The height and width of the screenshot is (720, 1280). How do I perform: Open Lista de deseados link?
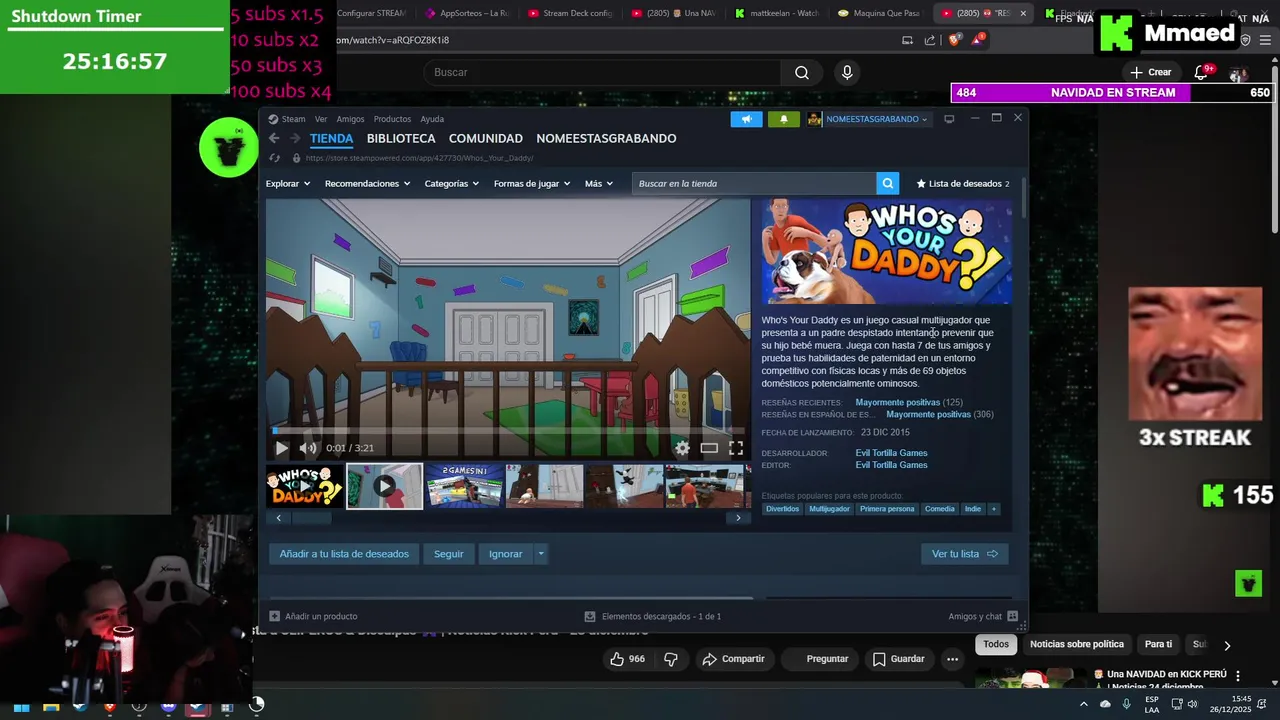pyautogui.click(x=963, y=184)
